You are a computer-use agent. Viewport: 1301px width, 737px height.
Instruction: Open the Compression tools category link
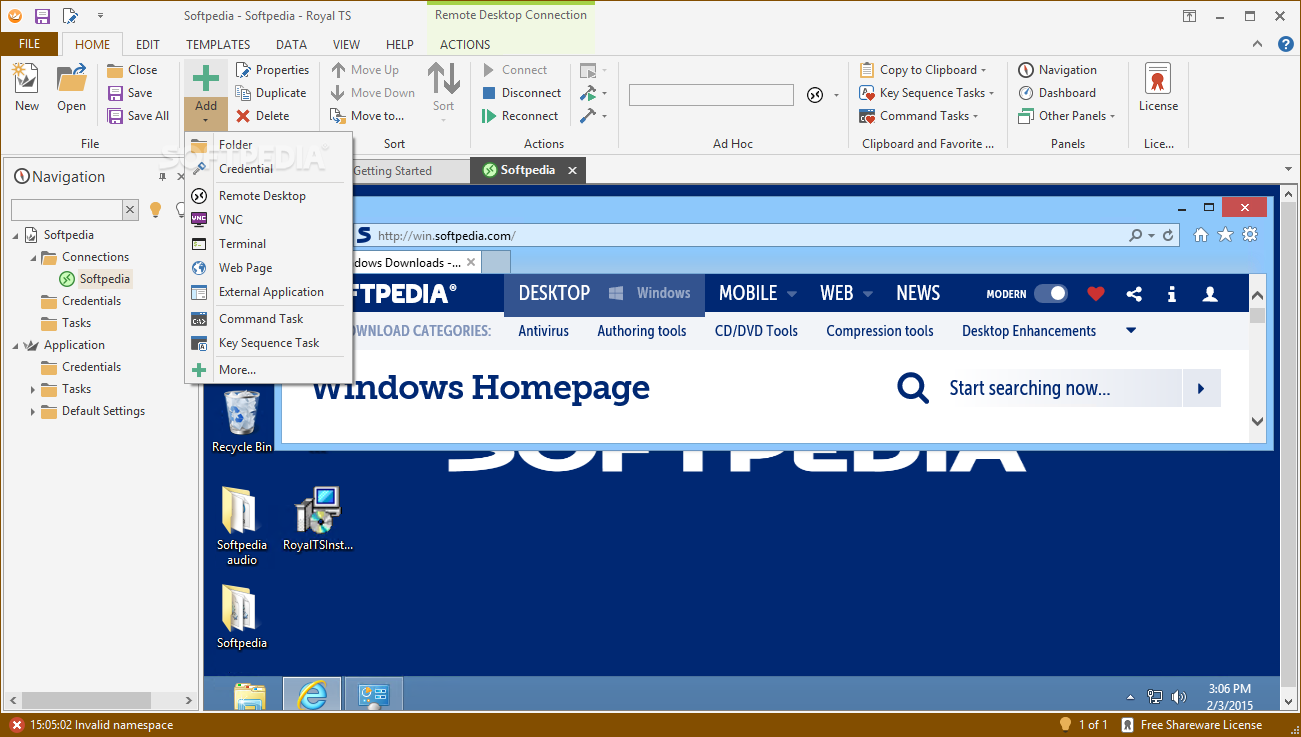pos(880,331)
